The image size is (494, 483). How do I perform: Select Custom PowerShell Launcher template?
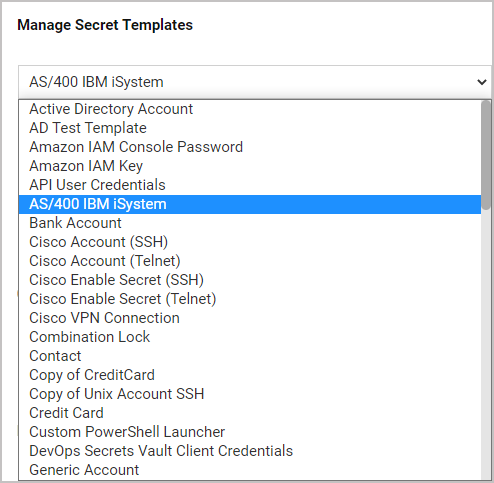[x=250, y=432]
